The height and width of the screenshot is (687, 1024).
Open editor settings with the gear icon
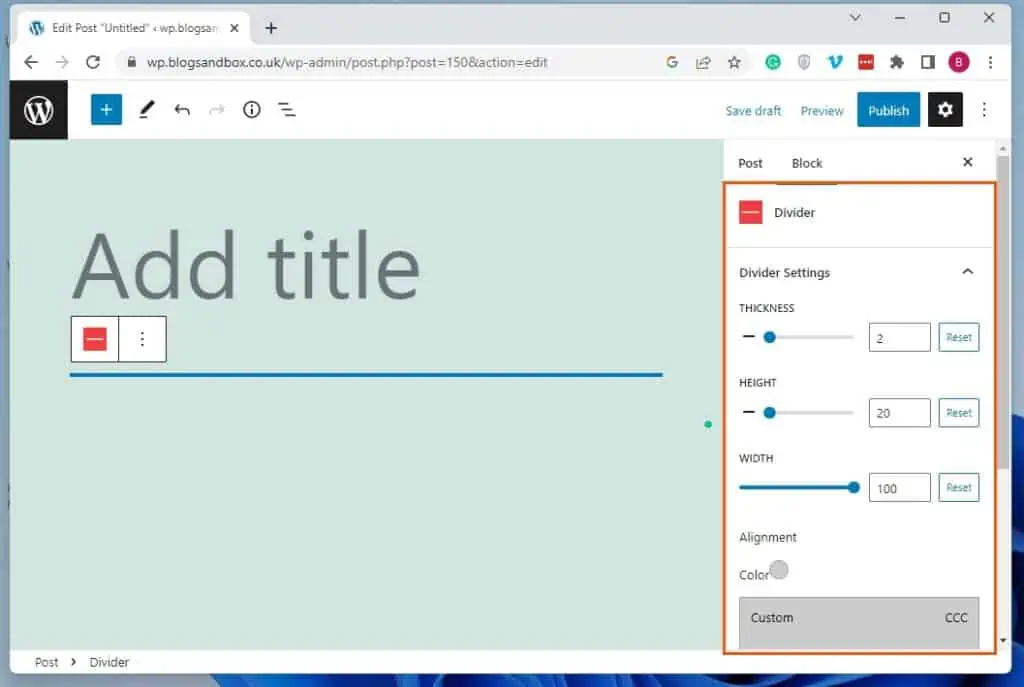[x=945, y=109]
